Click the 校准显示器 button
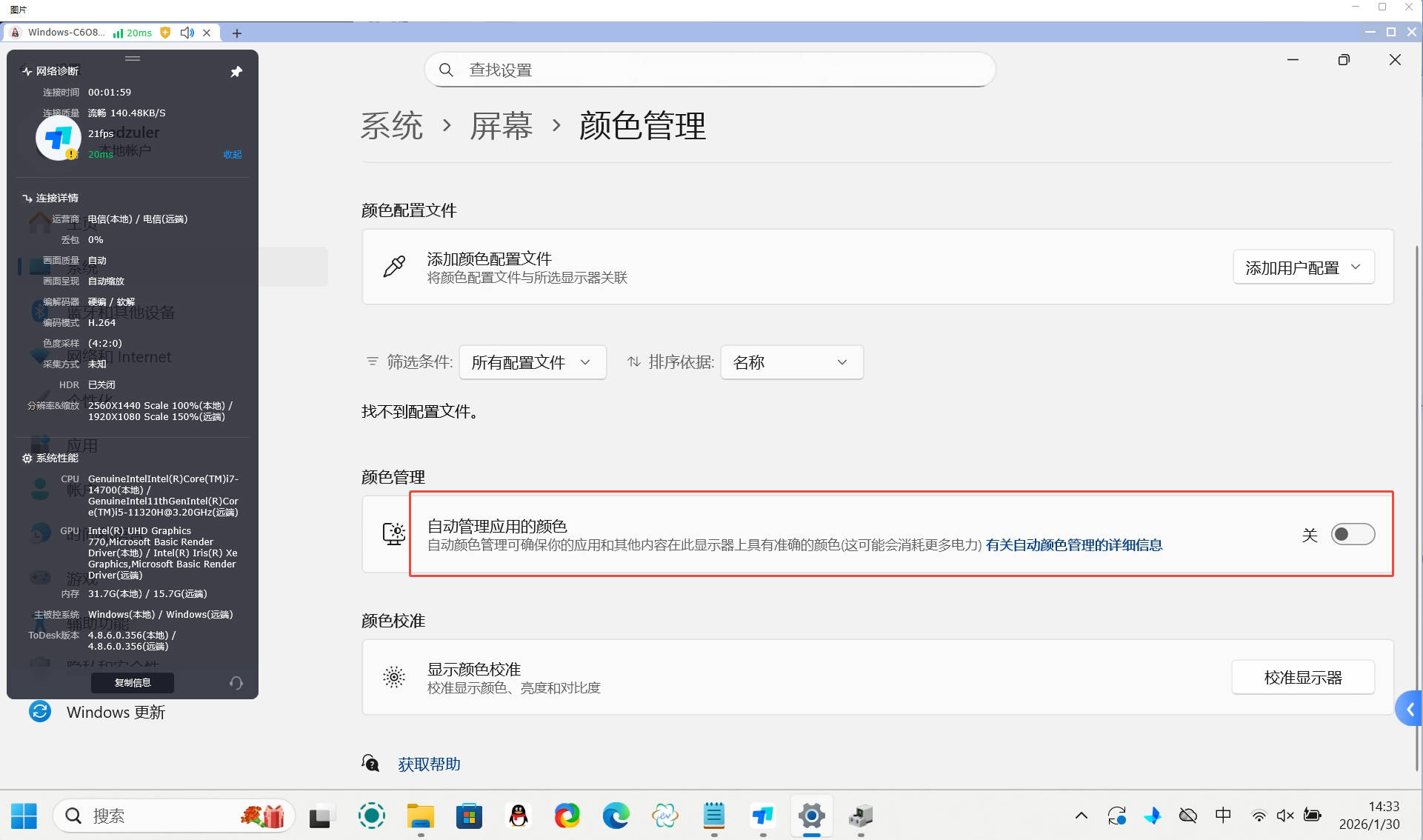1423x840 pixels. tap(1303, 676)
